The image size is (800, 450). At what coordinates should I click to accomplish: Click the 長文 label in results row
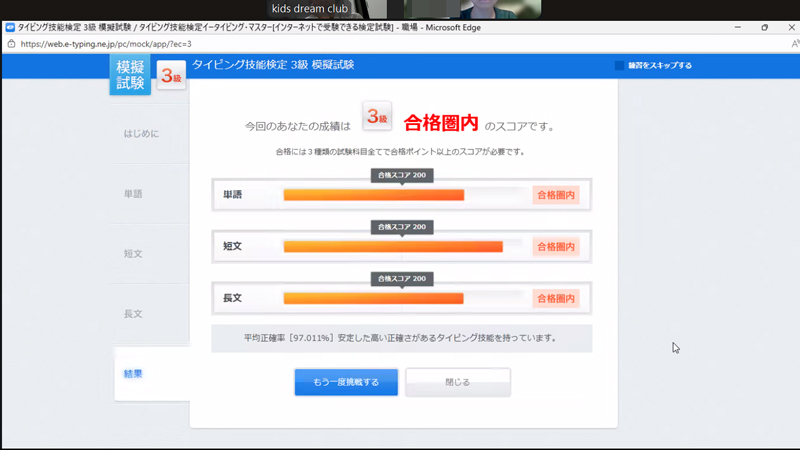click(x=233, y=298)
